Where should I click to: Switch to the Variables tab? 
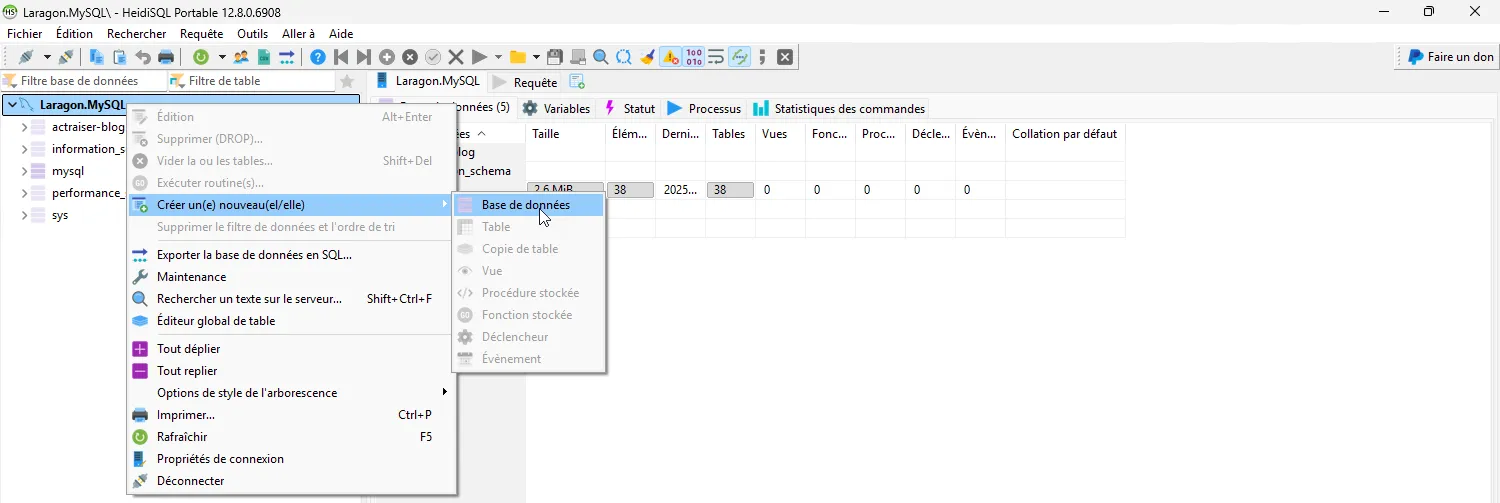tap(556, 108)
